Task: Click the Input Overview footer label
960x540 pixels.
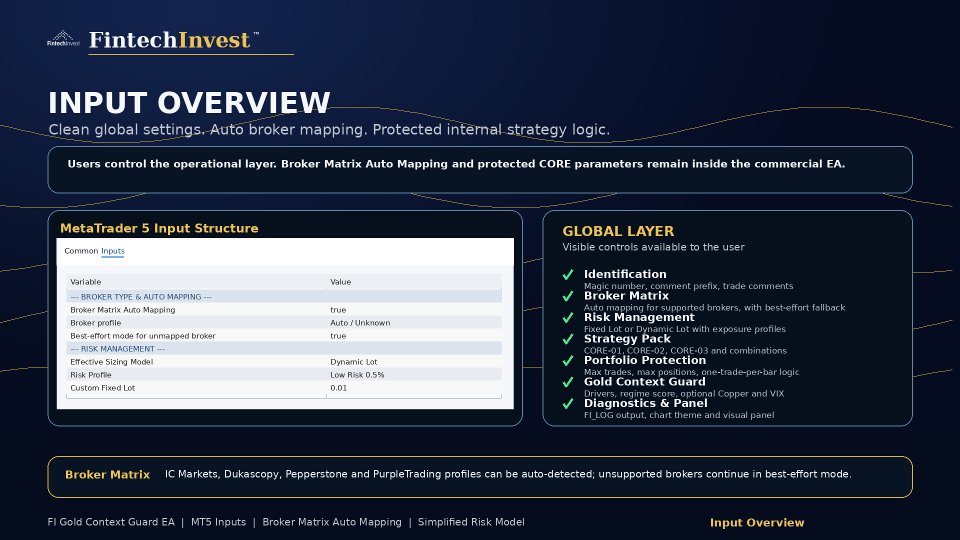Action: (757, 523)
